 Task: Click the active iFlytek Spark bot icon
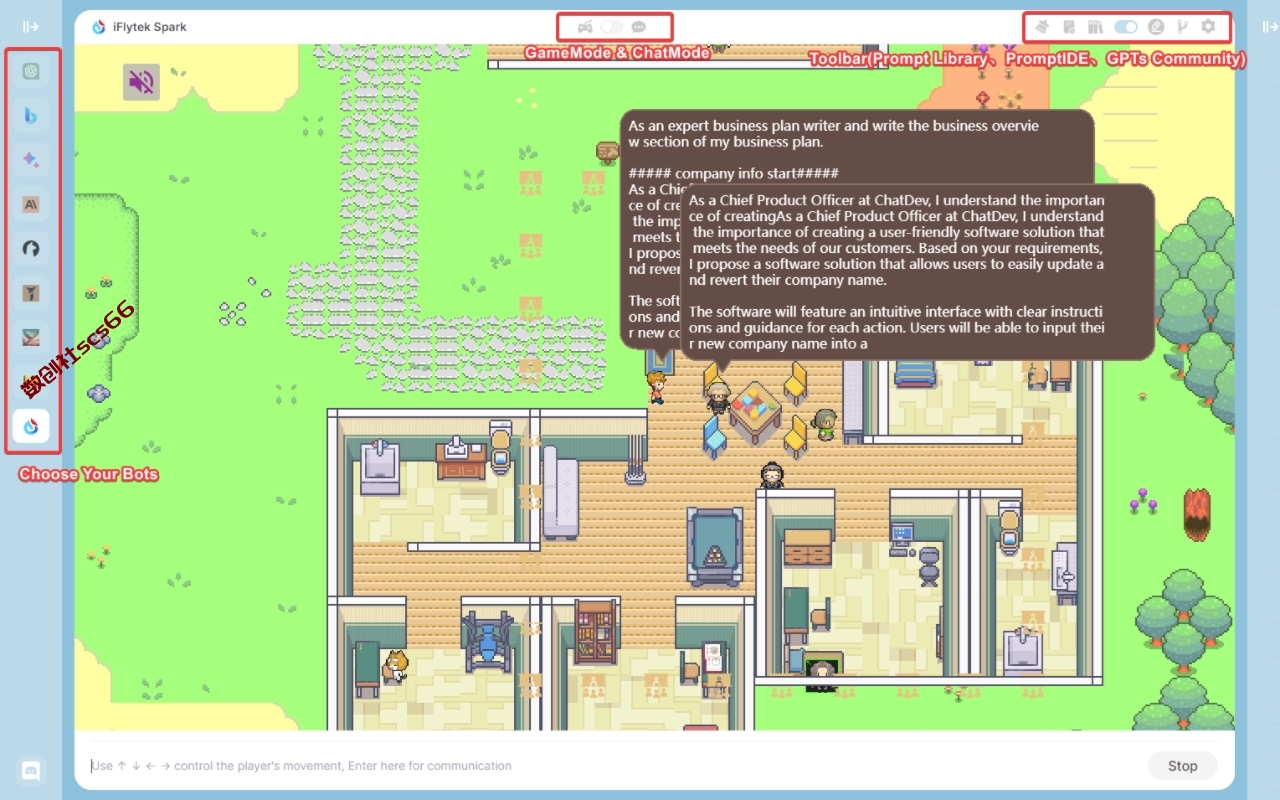31,427
